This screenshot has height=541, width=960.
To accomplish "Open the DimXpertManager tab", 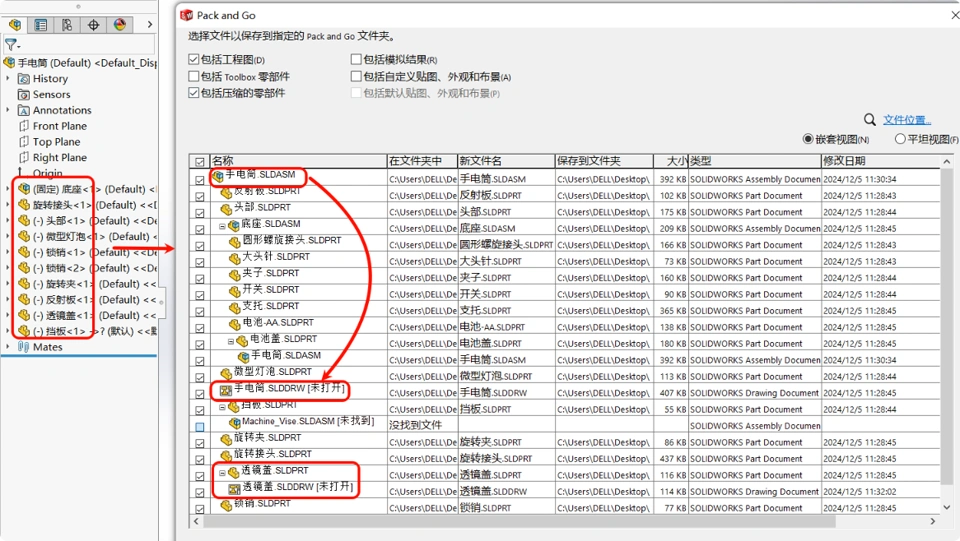I will 94,24.
